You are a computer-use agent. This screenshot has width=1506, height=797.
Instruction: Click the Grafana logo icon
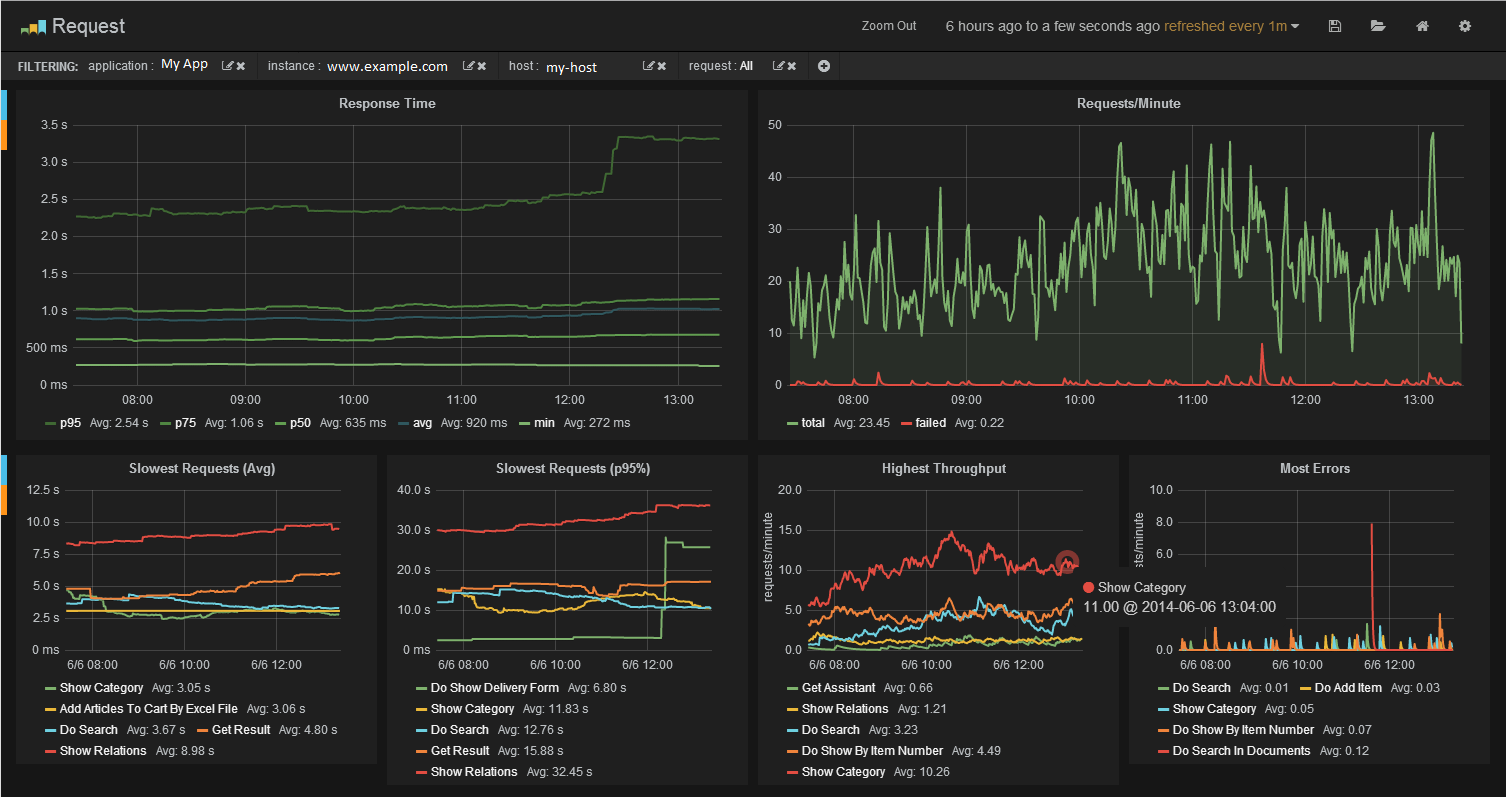[33, 27]
